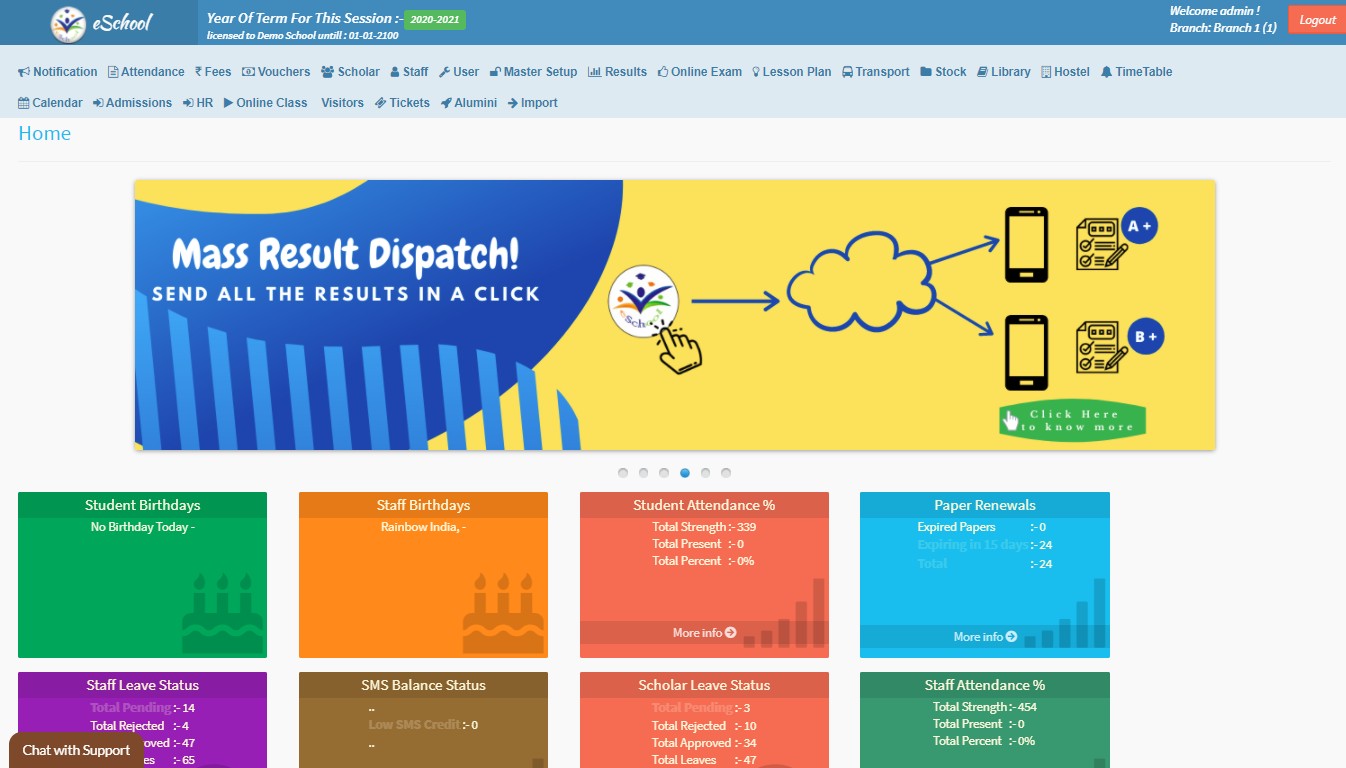Expand the Master Setup menu
1346x768 pixels.
533,72
